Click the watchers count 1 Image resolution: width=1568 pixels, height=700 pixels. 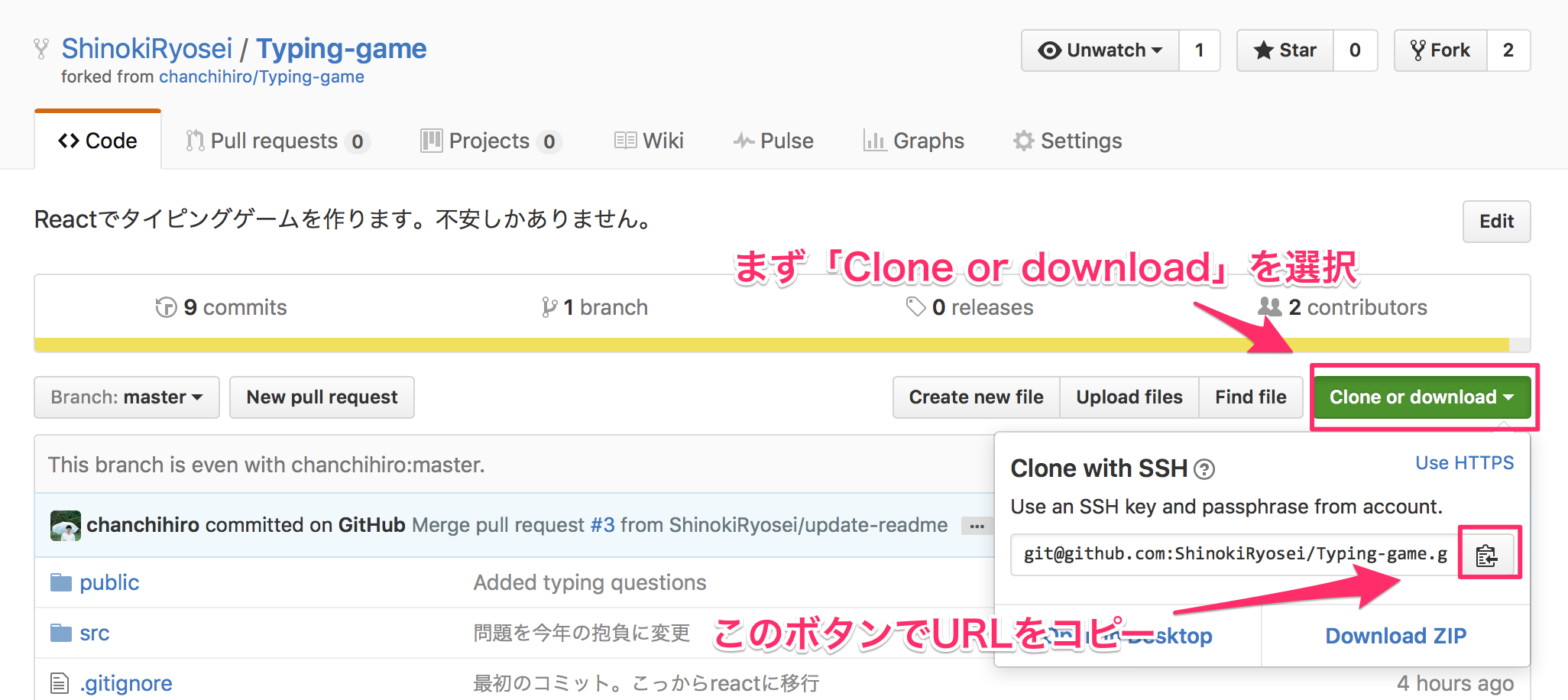[1200, 50]
